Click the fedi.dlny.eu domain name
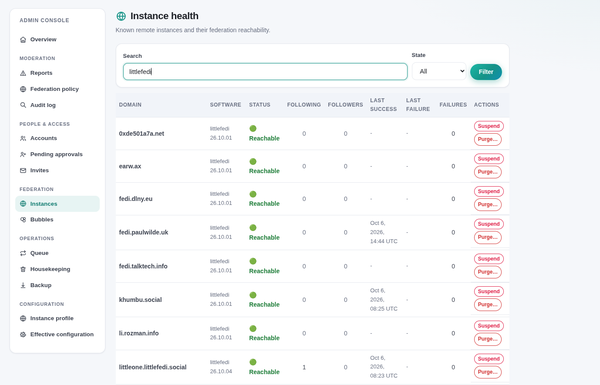Screen dimensions: 600x385 click(135, 199)
